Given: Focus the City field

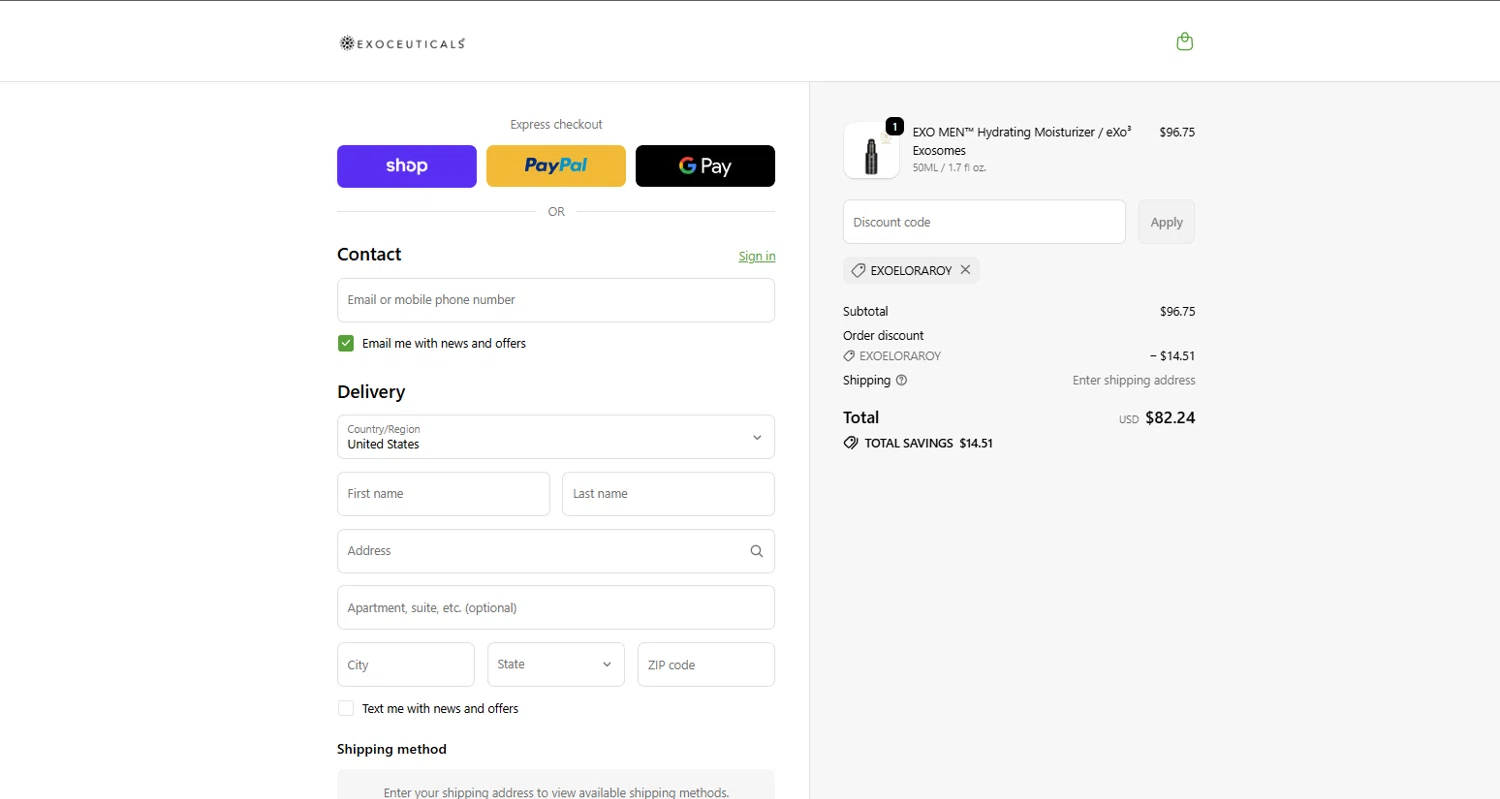Looking at the screenshot, I should (406, 664).
